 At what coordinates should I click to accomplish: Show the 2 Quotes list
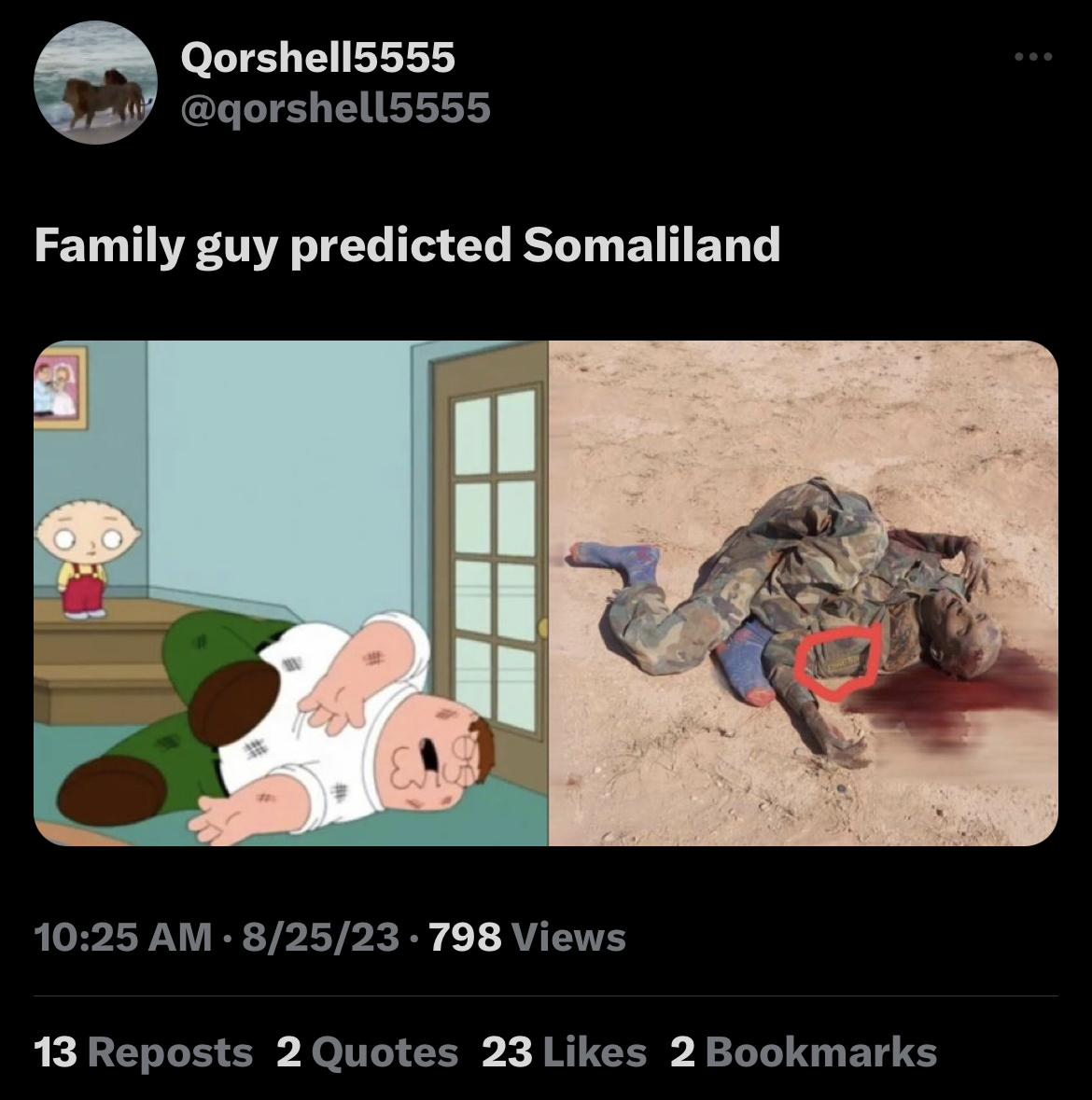pos(367,1052)
